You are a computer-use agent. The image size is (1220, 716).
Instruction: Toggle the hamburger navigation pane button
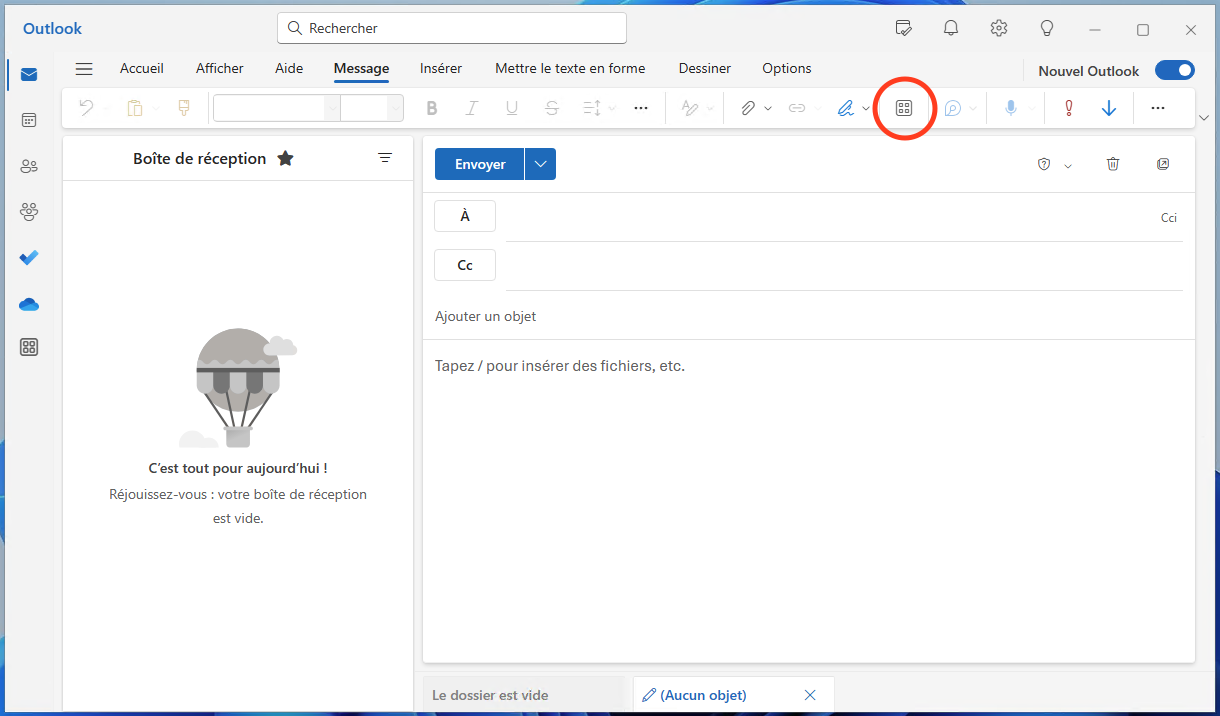(x=84, y=69)
